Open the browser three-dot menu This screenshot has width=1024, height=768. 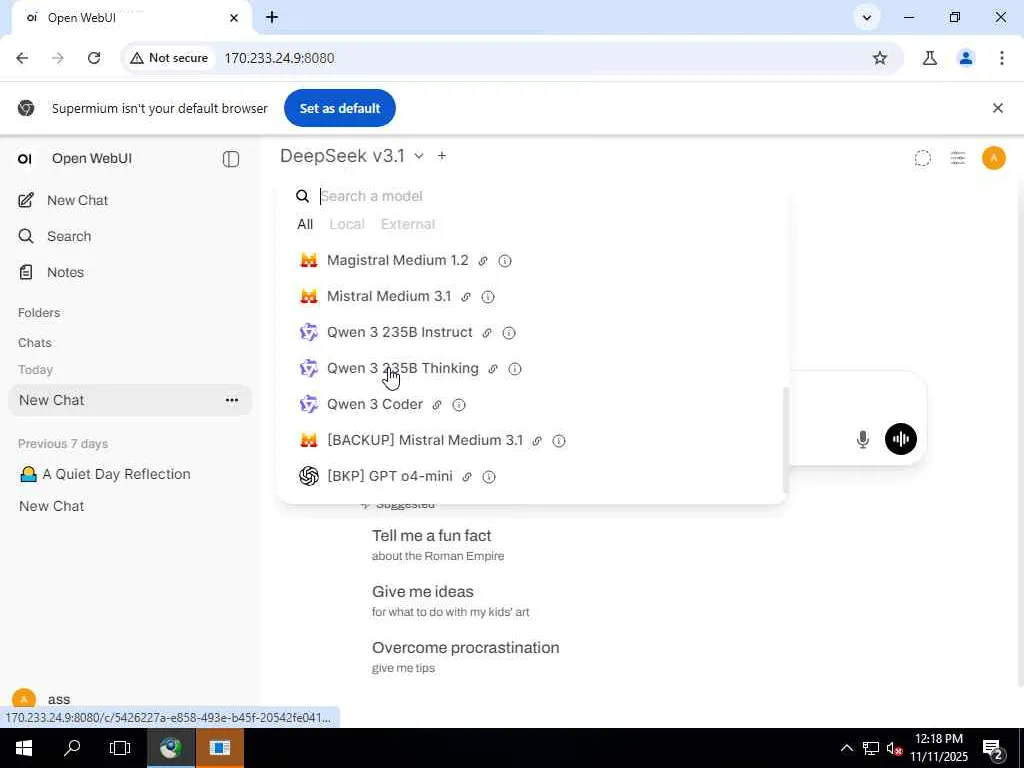click(x=1001, y=58)
